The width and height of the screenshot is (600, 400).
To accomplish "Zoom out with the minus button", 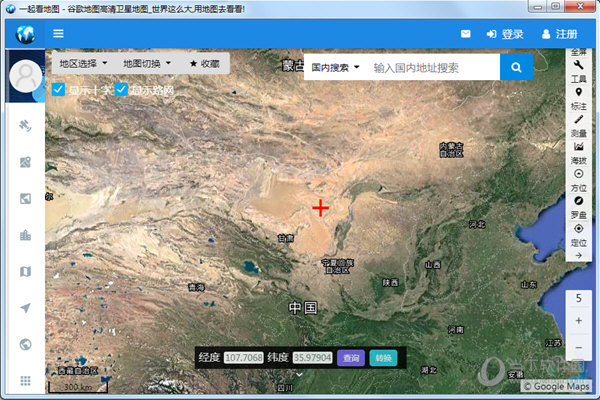I will click(579, 347).
